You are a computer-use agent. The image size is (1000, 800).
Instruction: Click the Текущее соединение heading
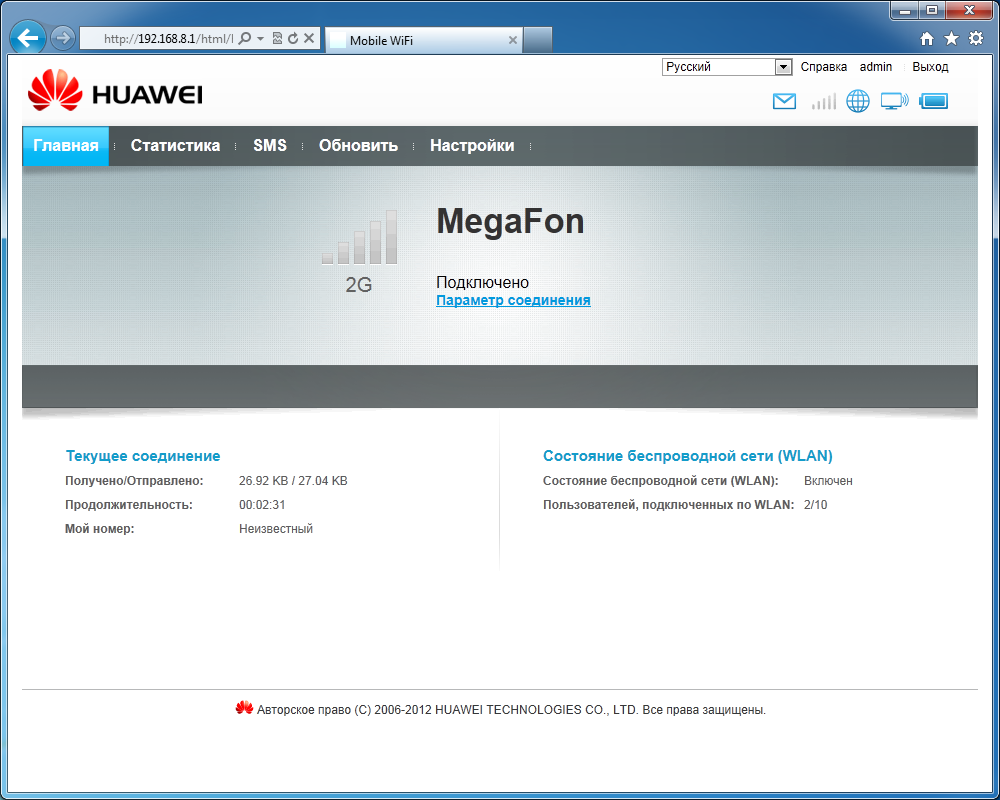click(x=143, y=456)
